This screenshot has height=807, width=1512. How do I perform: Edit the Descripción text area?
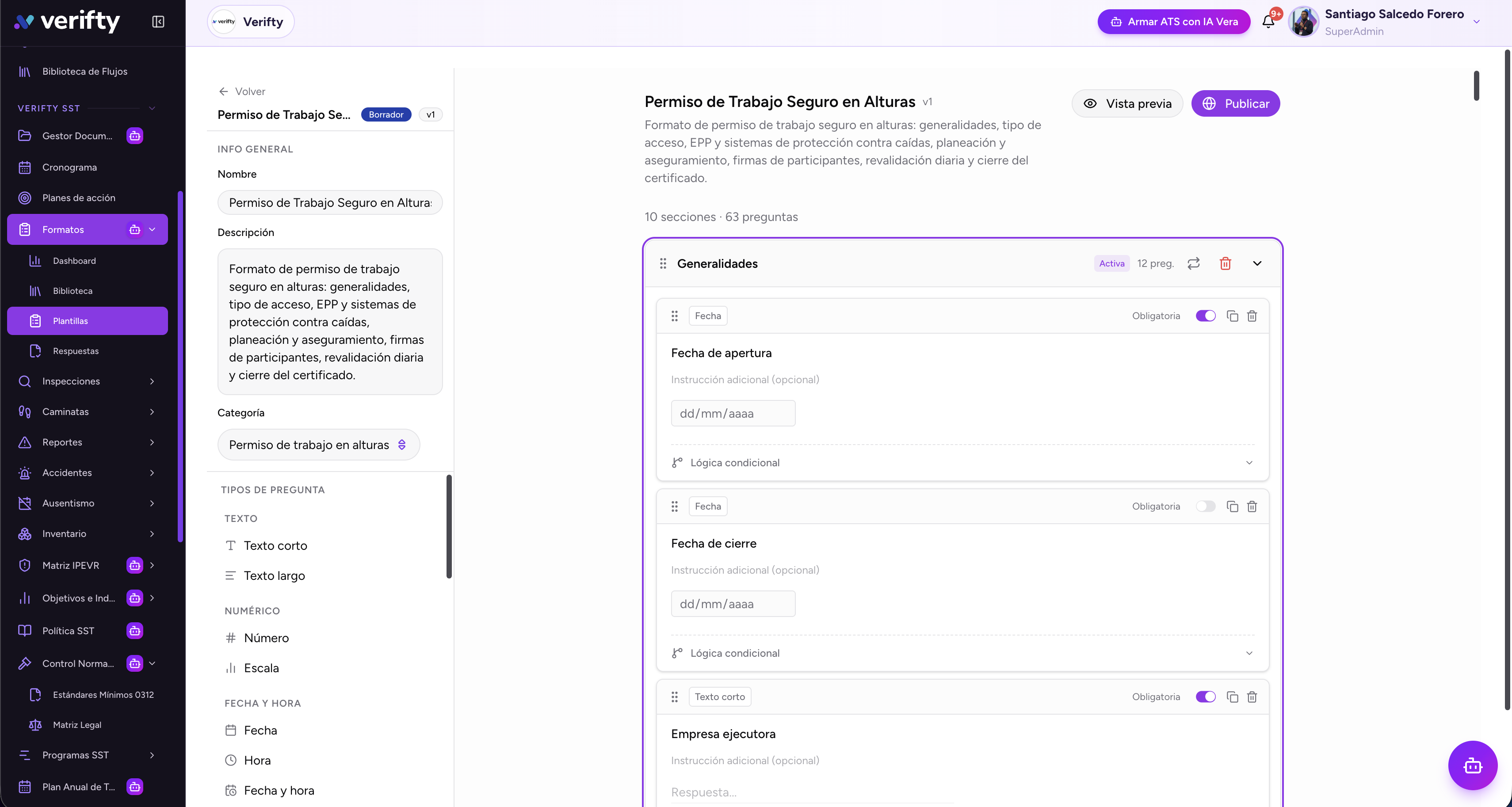click(x=330, y=322)
